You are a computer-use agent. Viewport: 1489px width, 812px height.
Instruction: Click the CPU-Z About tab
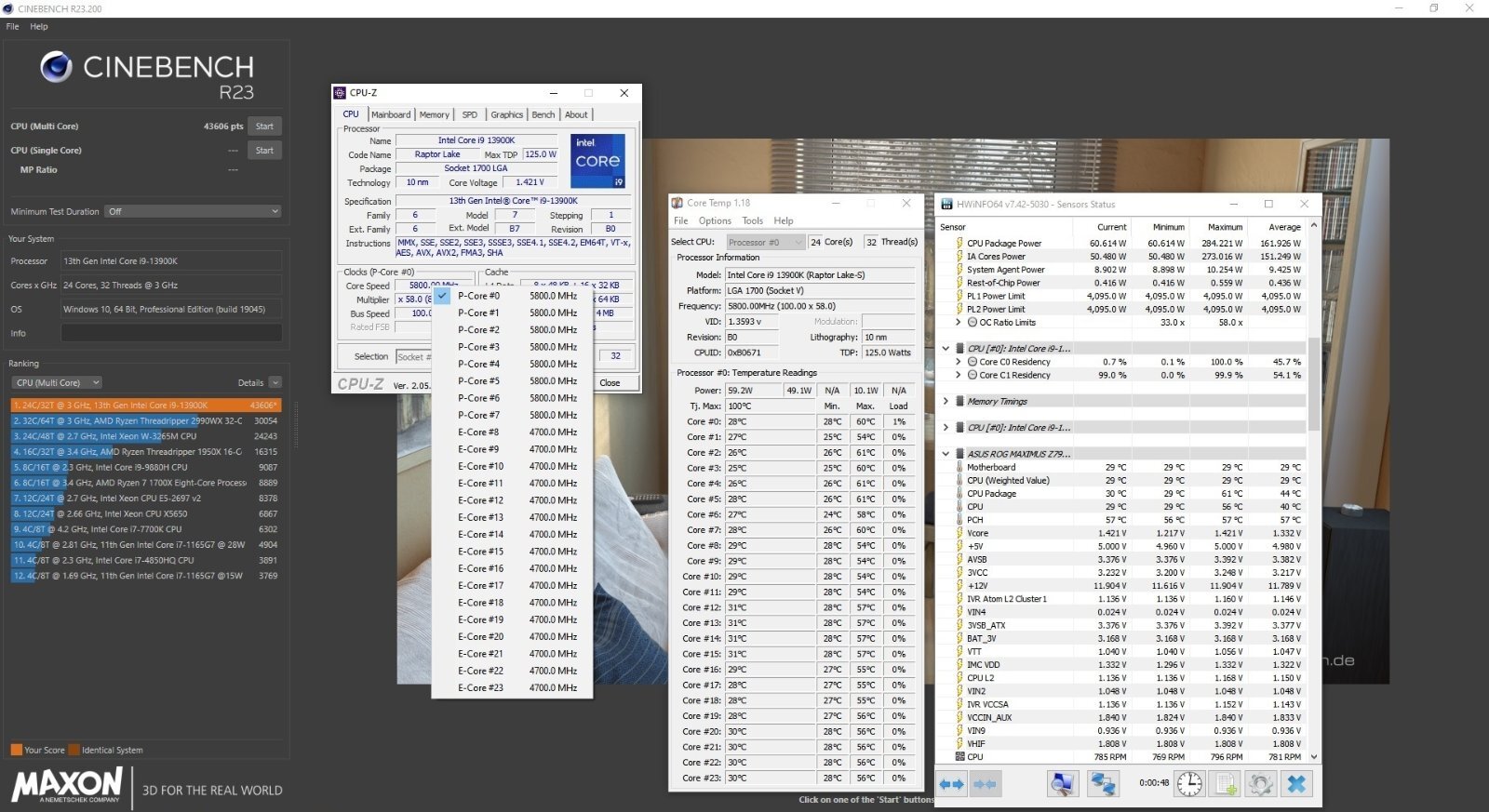[x=576, y=114]
